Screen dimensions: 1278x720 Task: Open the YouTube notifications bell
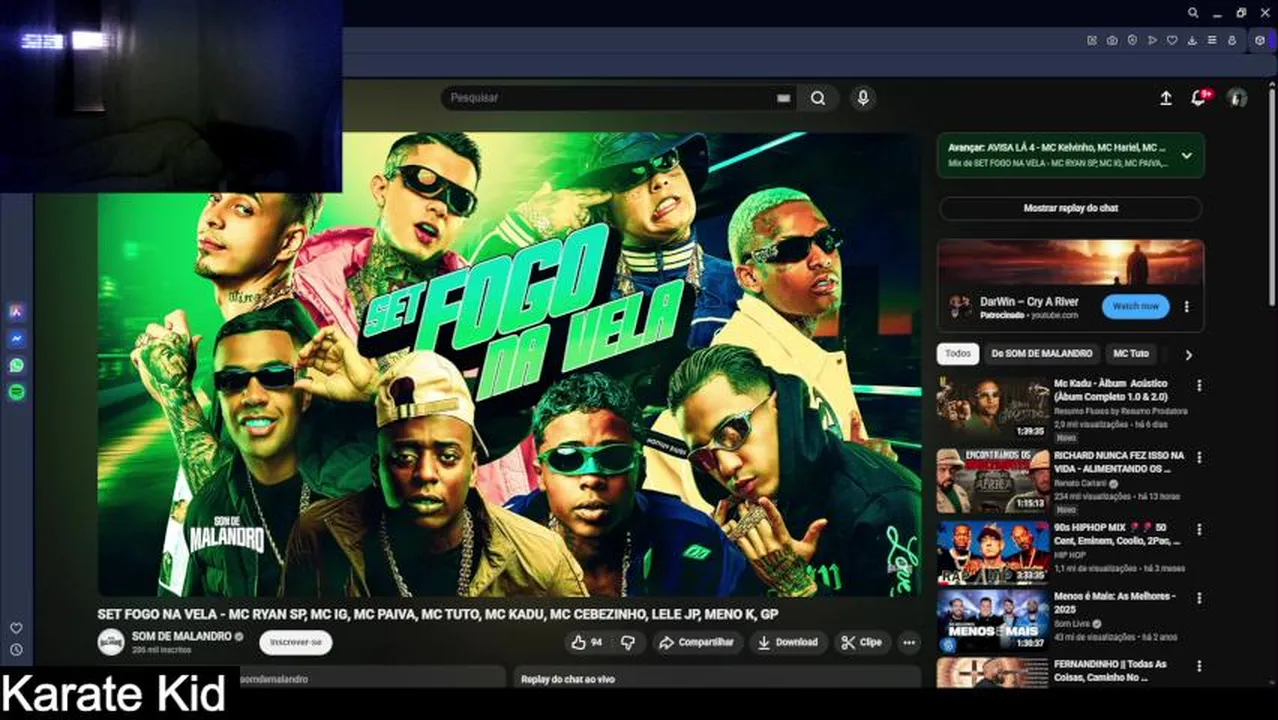(x=1198, y=98)
